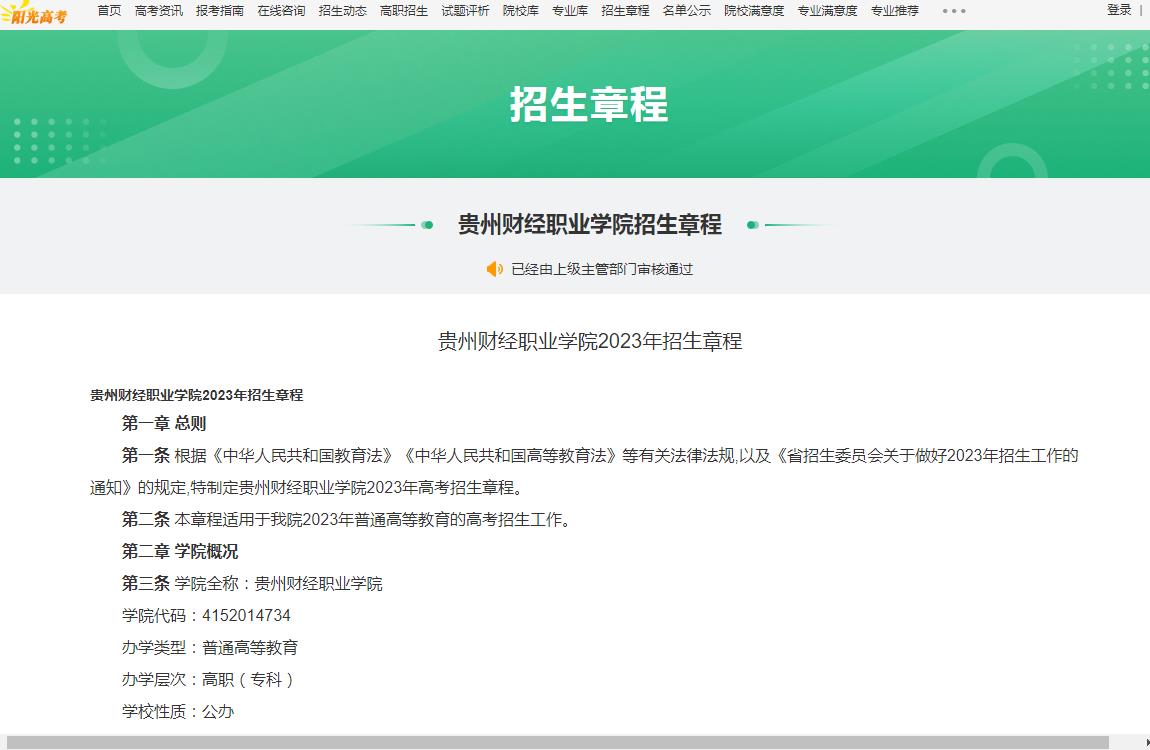Open 试题评析 from the nav bar

click(x=465, y=11)
